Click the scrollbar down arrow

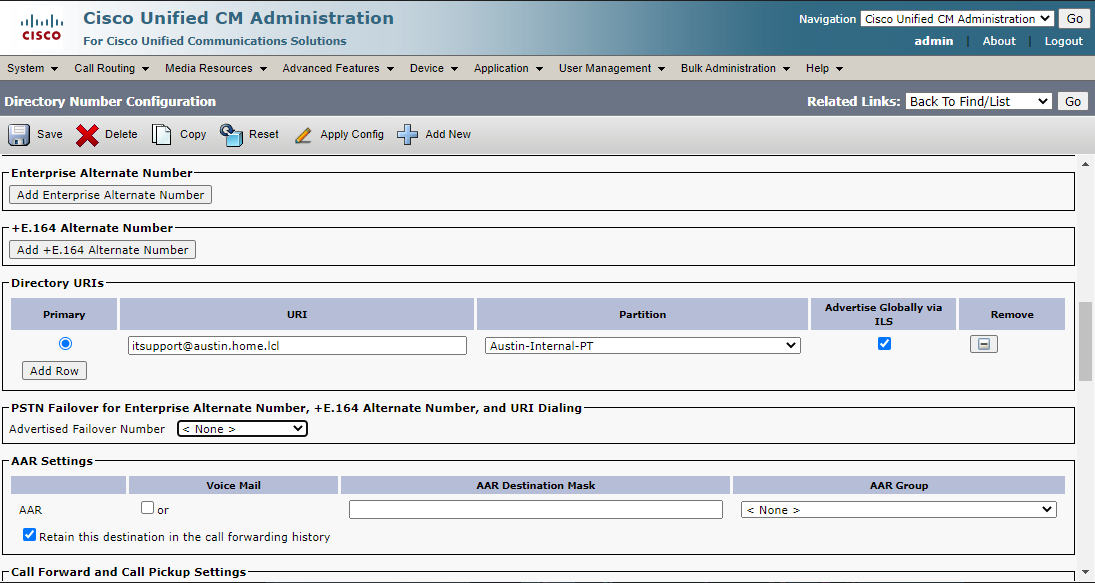[1085, 573]
